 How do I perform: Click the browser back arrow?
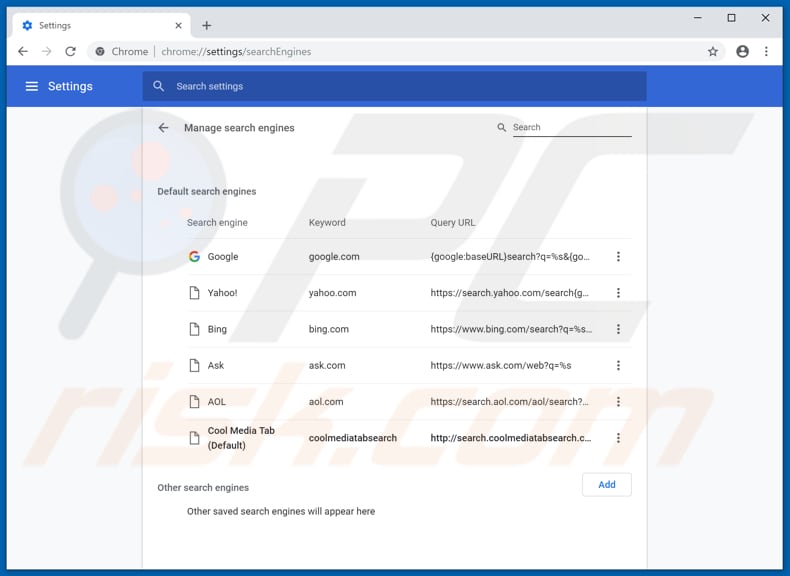coord(23,51)
